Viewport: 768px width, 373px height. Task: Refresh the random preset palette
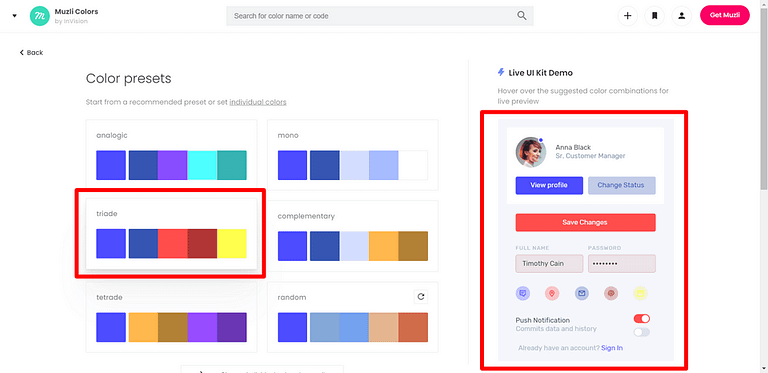(421, 297)
